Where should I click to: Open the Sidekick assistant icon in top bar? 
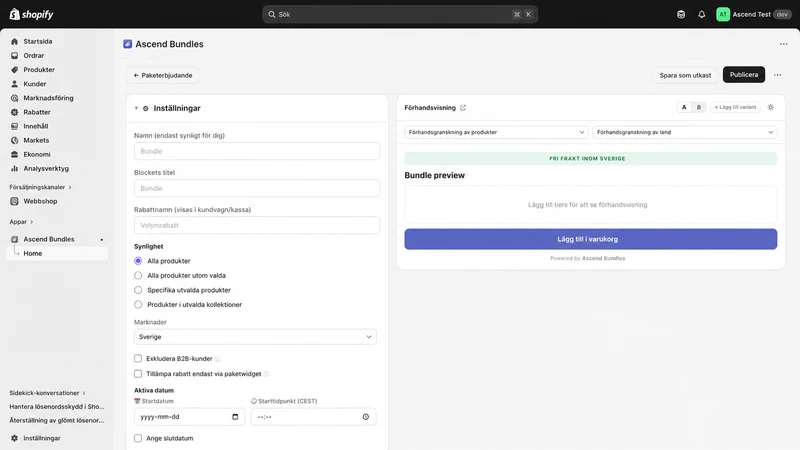tap(681, 14)
